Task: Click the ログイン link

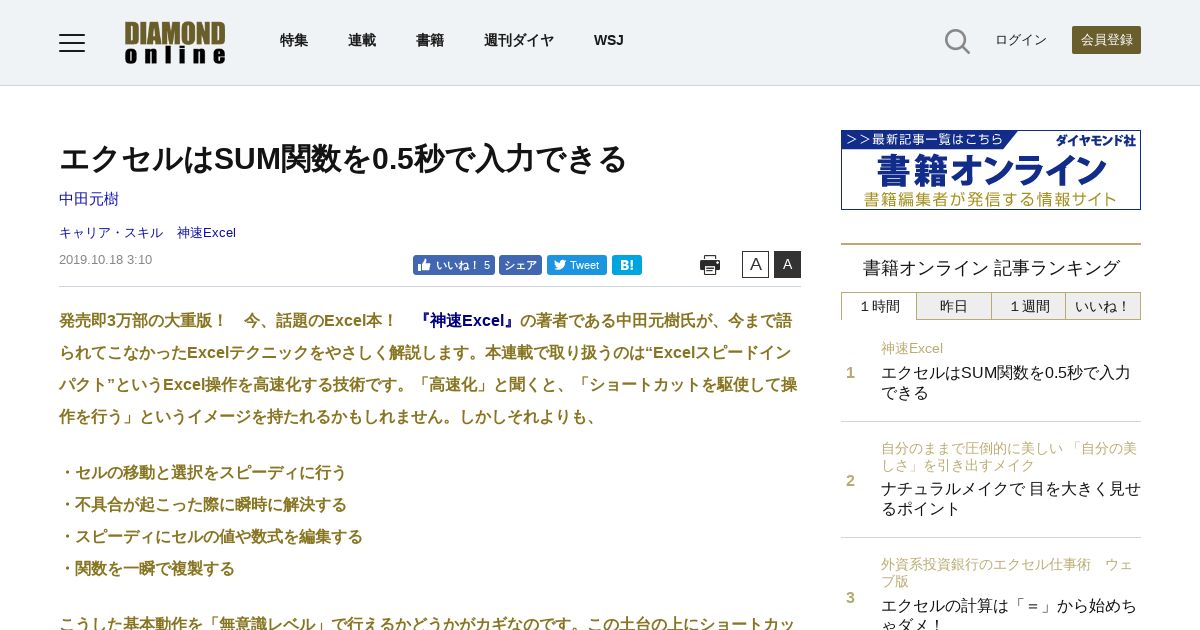Action: tap(1021, 40)
